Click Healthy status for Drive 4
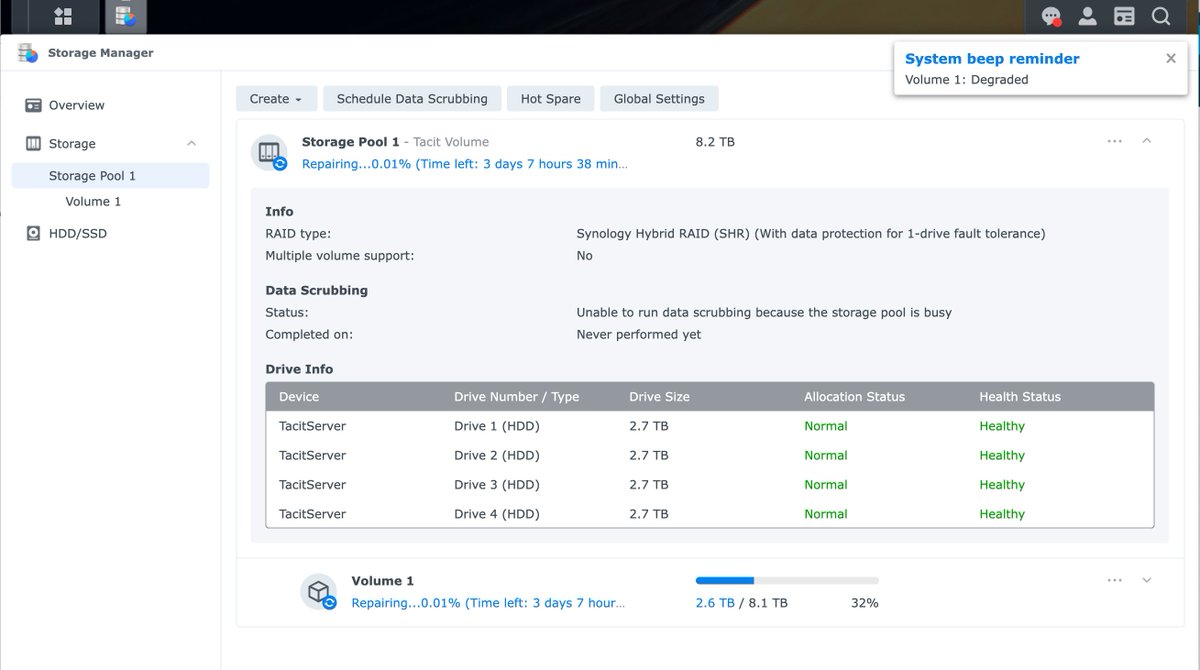The width and height of the screenshot is (1200, 670). point(1002,514)
